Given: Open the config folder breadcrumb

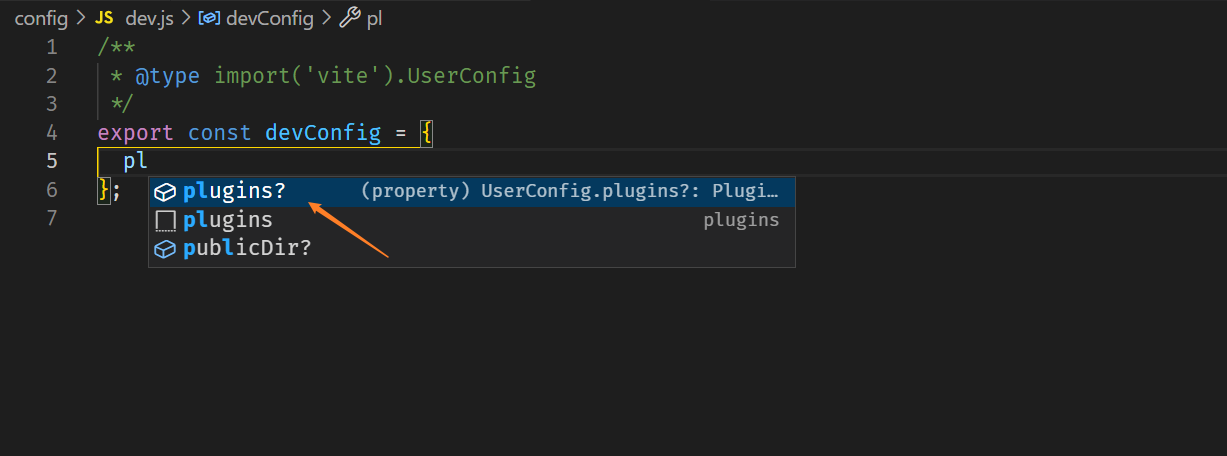Looking at the screenshot, I should [41, 17].
